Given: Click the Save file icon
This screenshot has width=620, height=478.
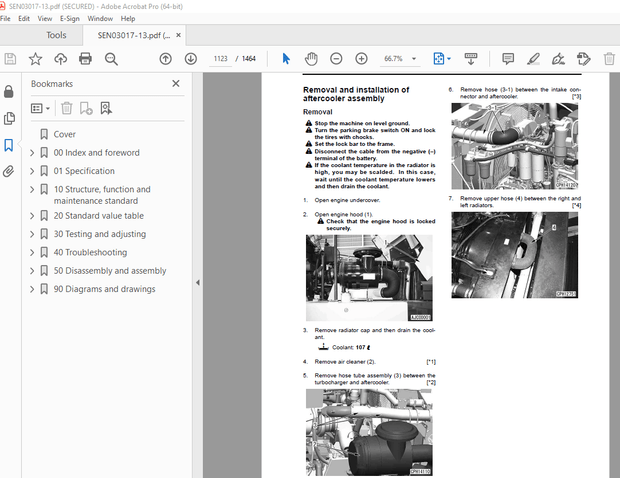Looking at the screenshot, I should coord(10,59).
